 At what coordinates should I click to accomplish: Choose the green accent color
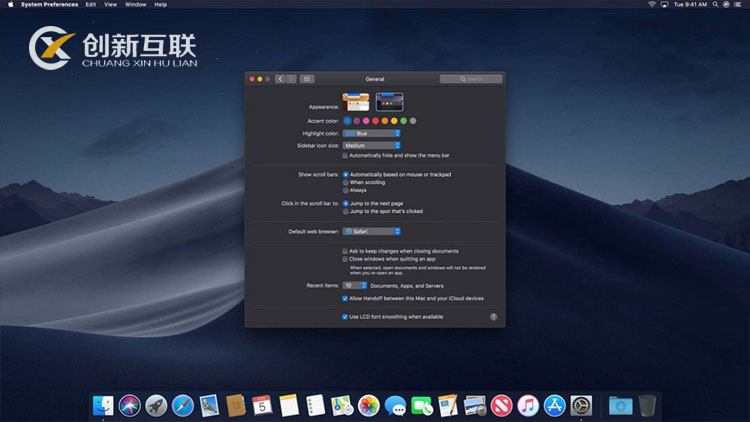403,121
